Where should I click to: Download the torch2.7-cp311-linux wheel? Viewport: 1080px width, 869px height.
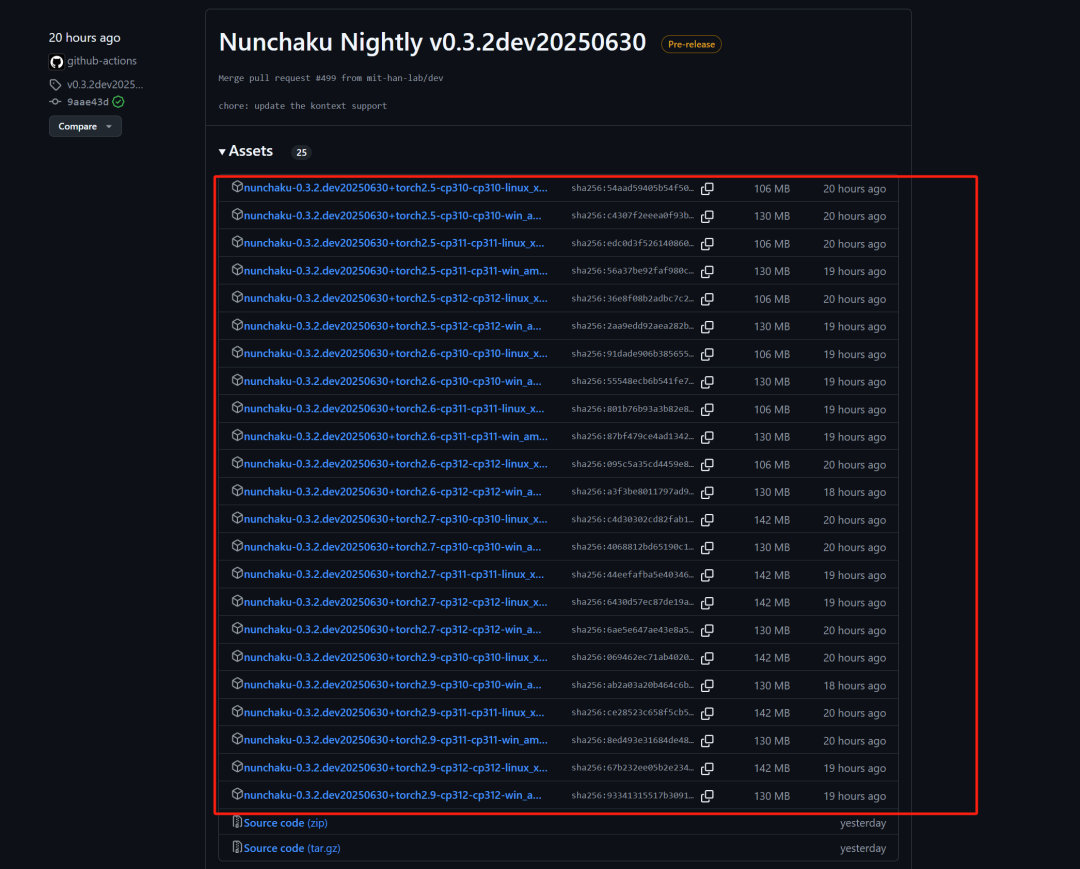click(x=394, y=574)
